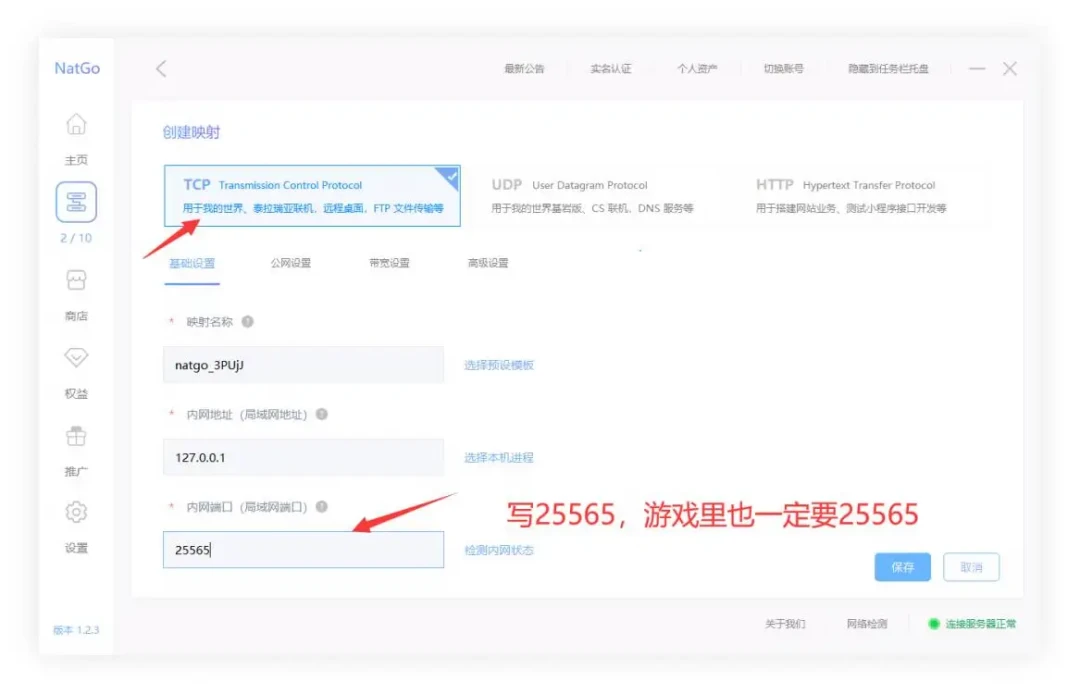Open 实名认证 in top menu

[x=611, y=69]
